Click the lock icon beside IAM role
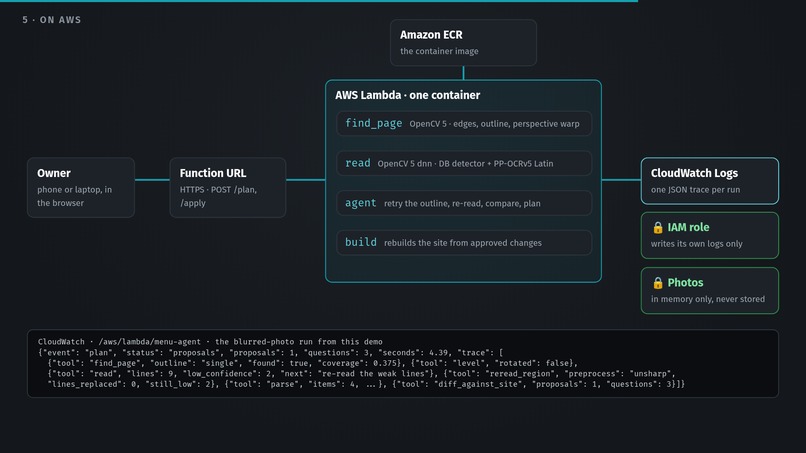806x453 pixels. tap(657, 227)
